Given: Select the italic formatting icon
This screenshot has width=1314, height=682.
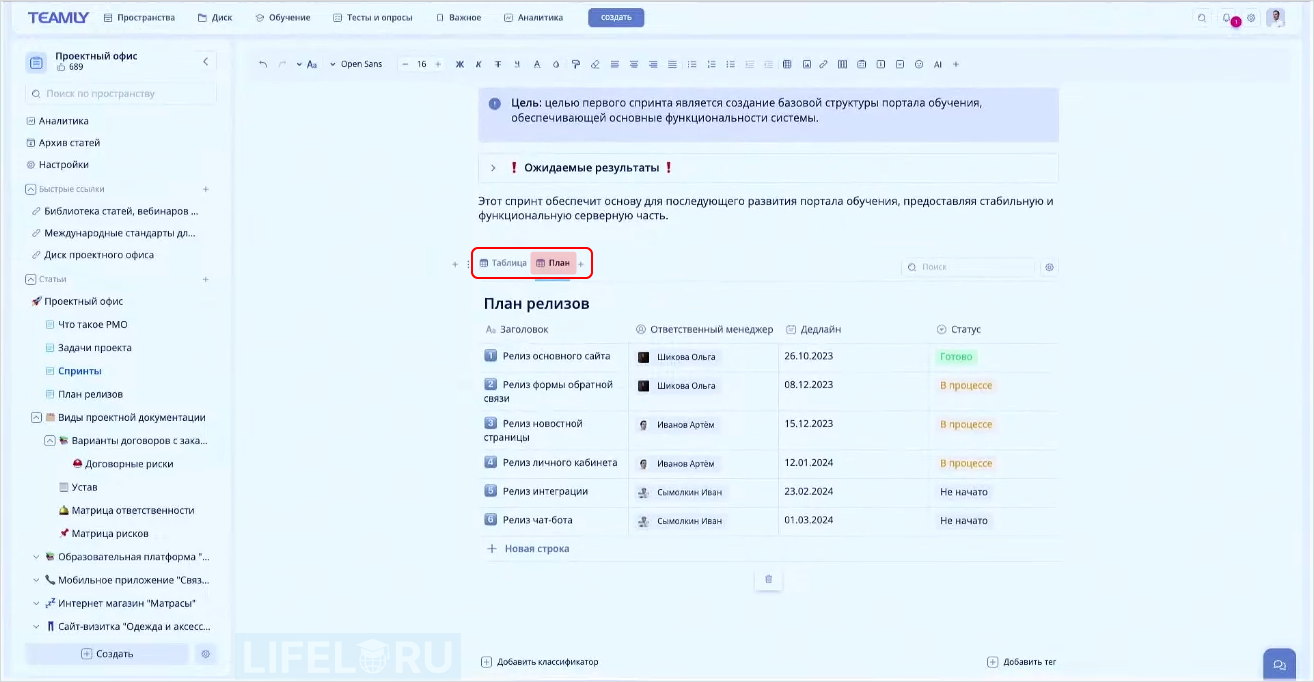Looking at the screenshot, I should 478,63.
